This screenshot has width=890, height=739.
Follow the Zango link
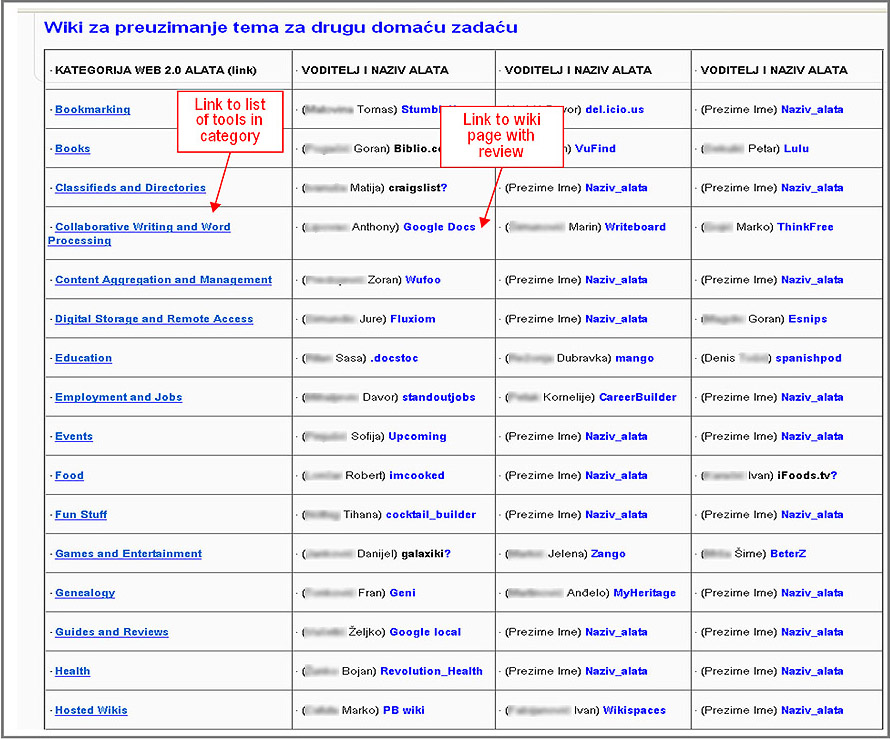[608, 554]
